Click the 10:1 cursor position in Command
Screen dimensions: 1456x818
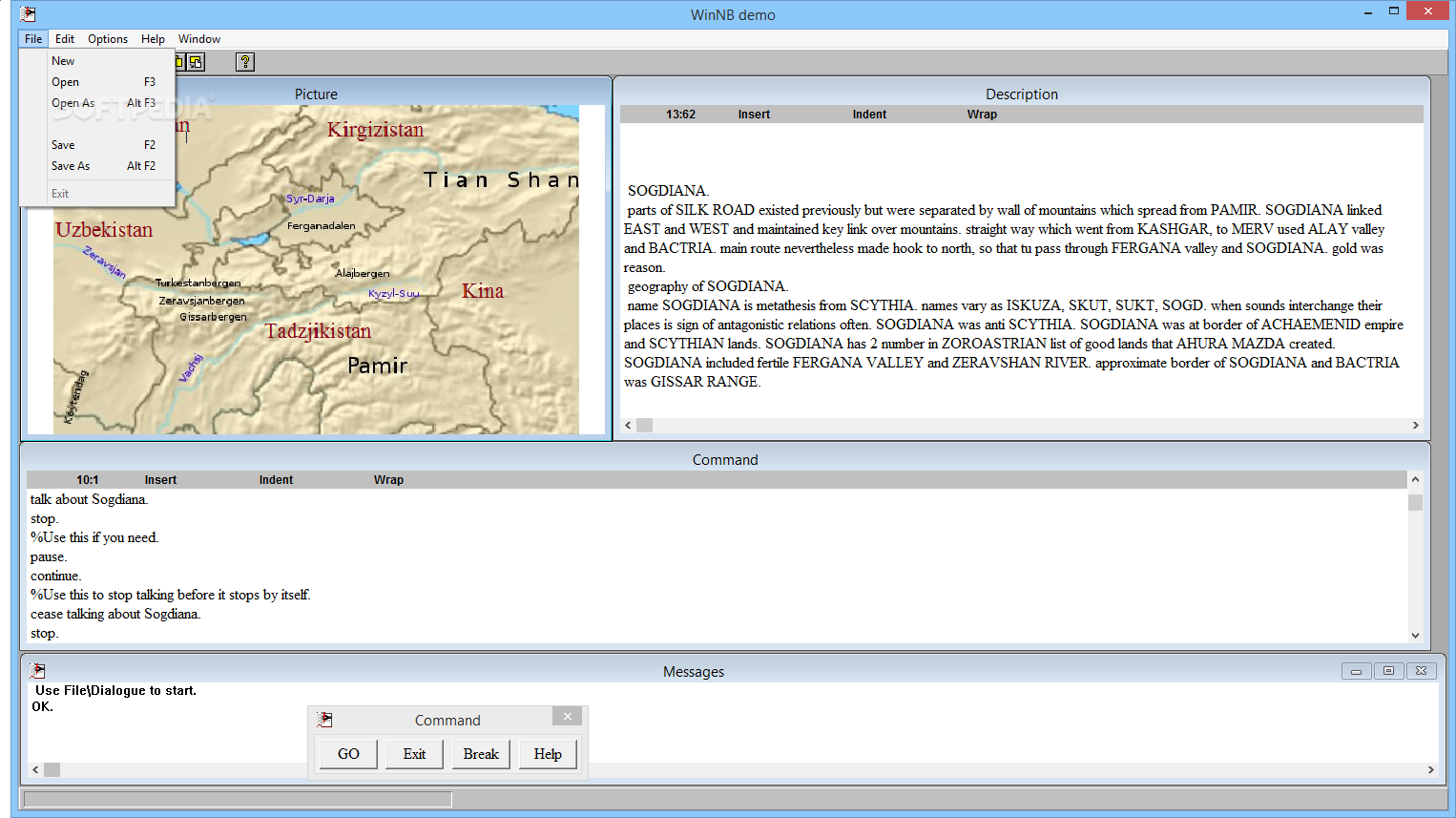(x=87, y=480)
